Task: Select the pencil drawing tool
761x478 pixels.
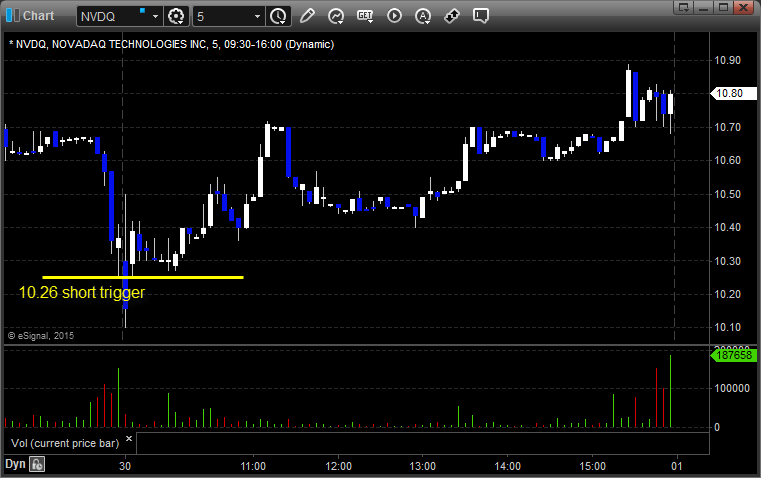Action: pos(307,16)
